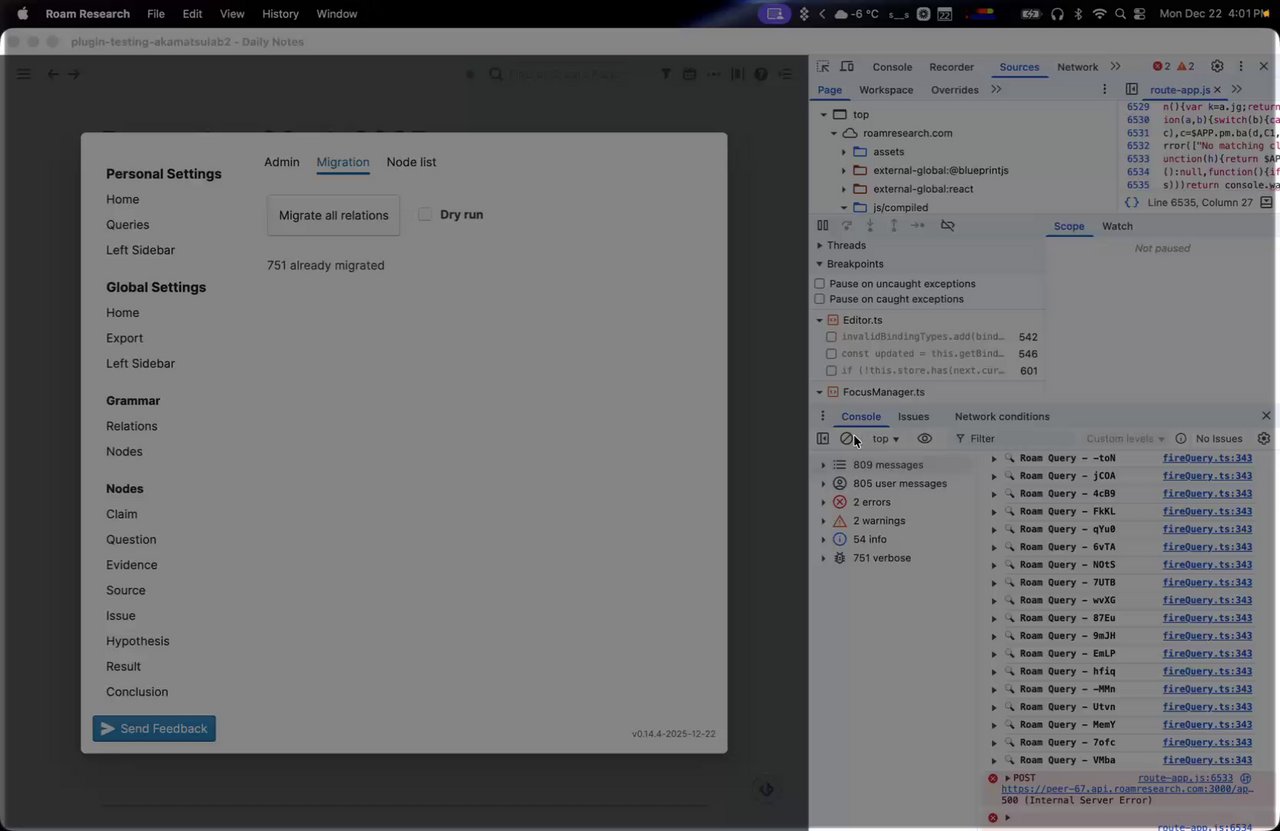Open the DevTools three-dot customize menu
Viewport: 1280px width, 831px height.
pos(1241,67)
